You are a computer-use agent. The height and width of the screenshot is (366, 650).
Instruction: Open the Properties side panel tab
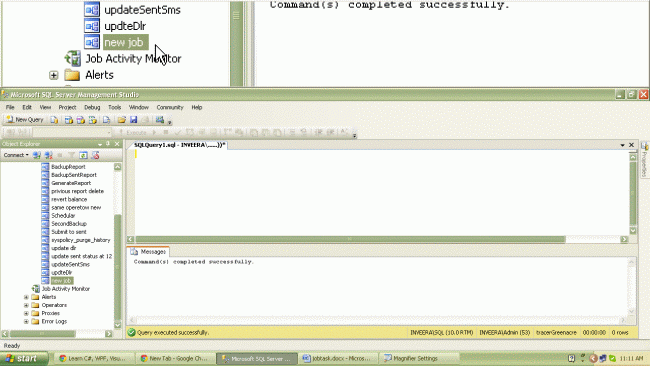click(x=645, y=160)
